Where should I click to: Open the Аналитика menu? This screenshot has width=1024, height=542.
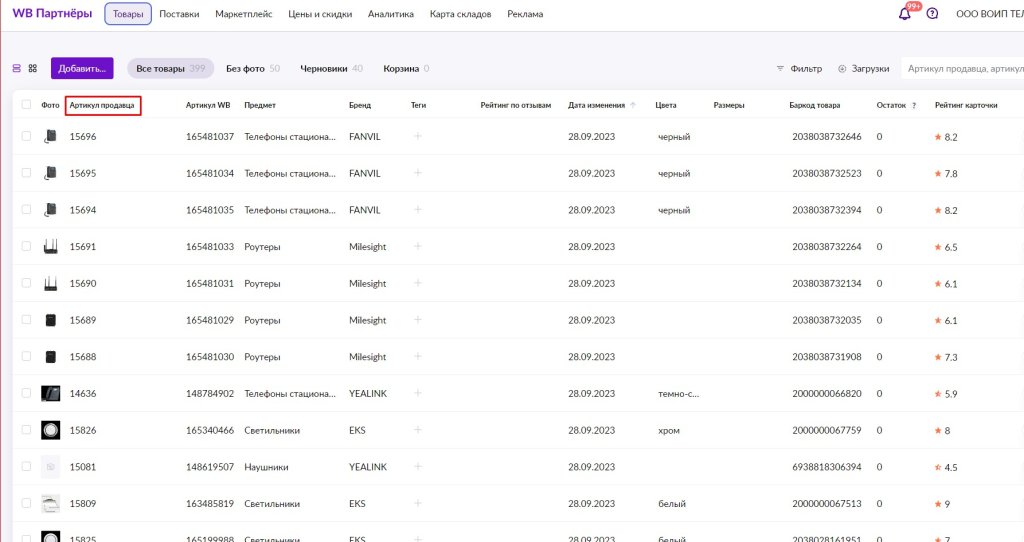391,14
